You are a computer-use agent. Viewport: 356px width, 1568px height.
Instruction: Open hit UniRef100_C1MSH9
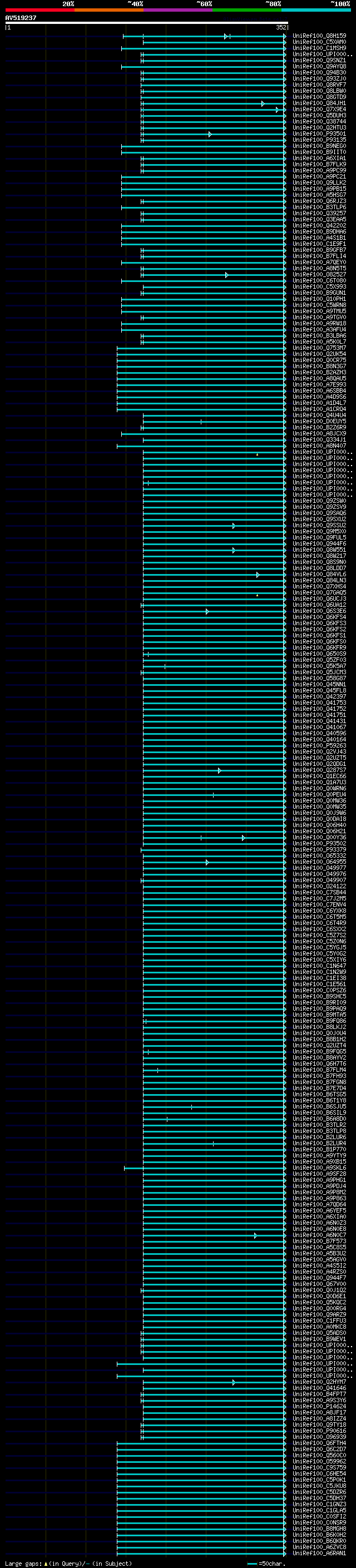click(x=319, y=48)
